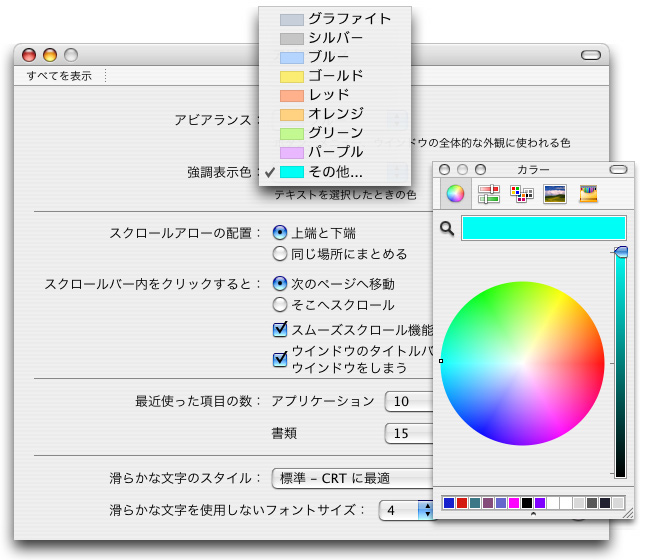Select 上端と下端 radio button
Viewport: 645px width, 560px height.
[x=280, y=233]
